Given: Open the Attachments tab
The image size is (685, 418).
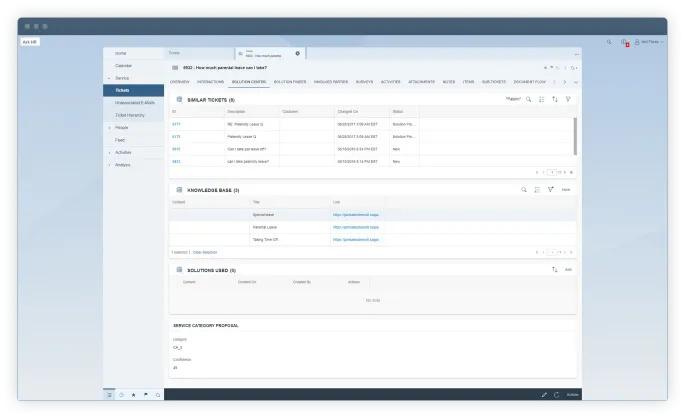Looking at the screenshot, I should (x=421, y=81).
